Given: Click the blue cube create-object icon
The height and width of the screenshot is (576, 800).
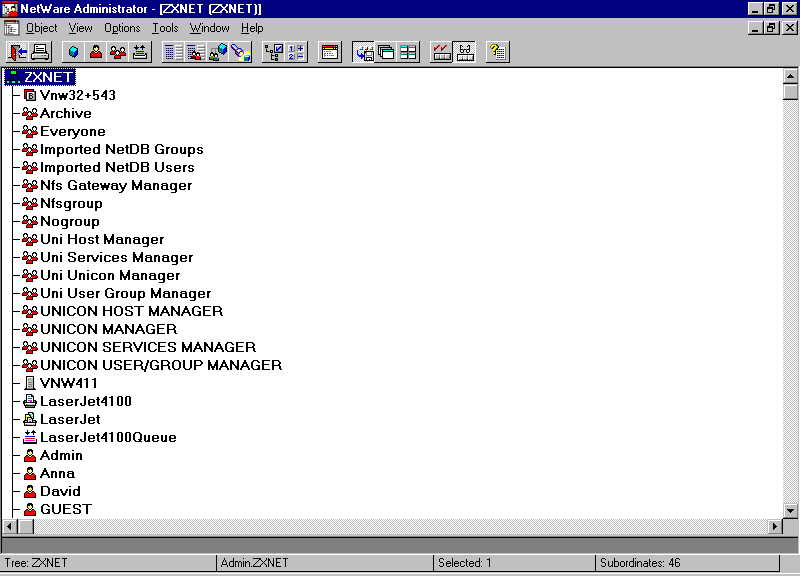Looking at the screenshot, I should click(73, 52).
